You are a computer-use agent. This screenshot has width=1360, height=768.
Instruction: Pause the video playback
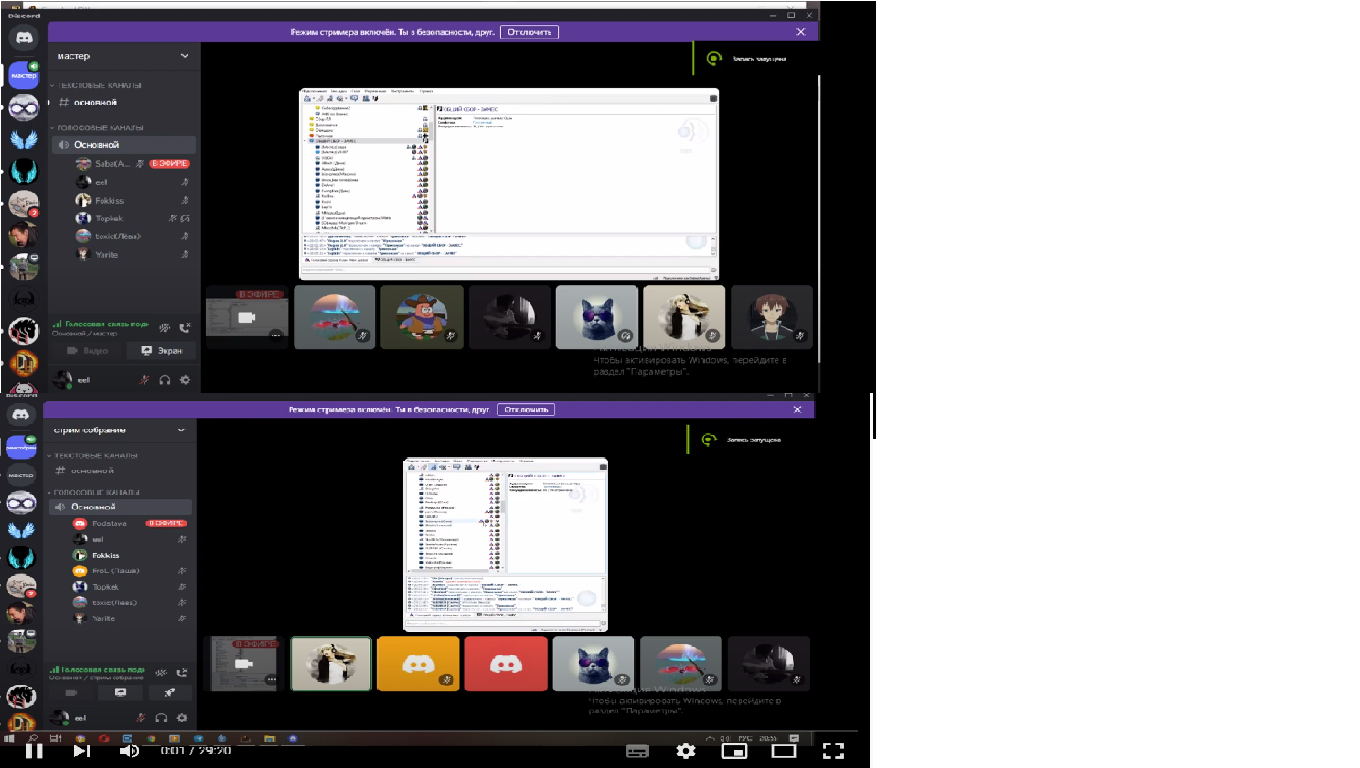tap(34, 750)
